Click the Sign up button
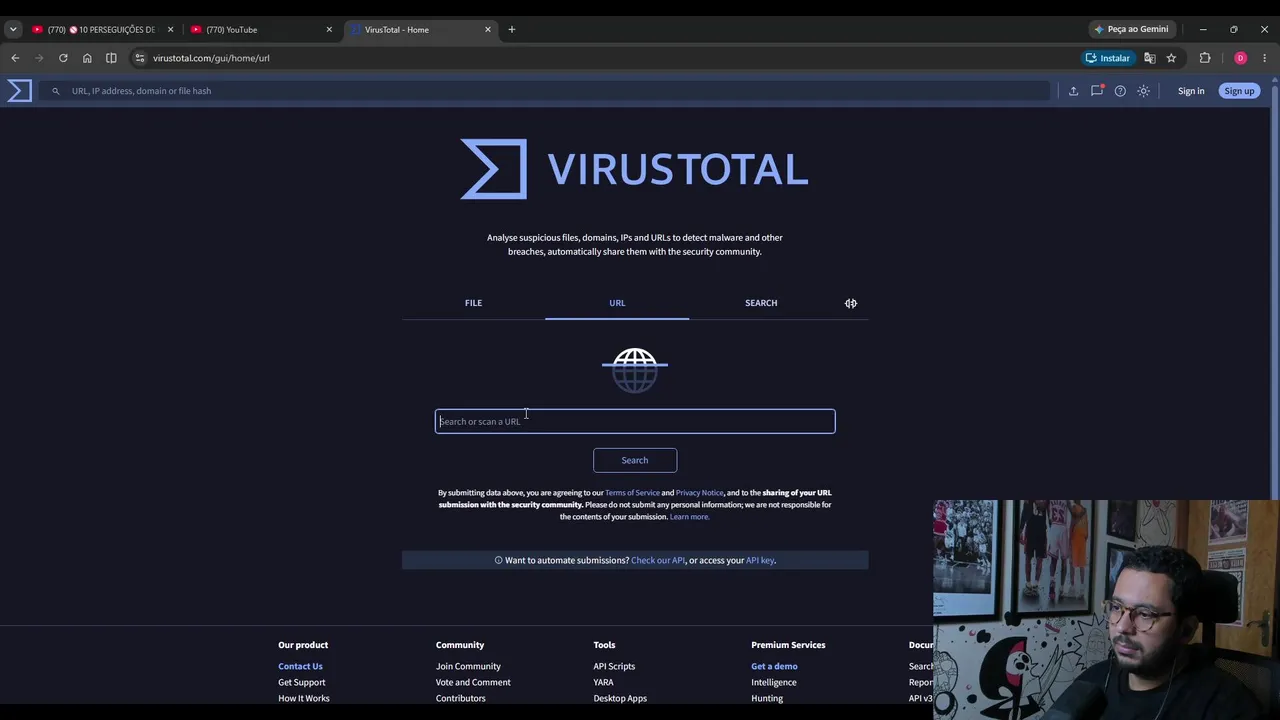1280x720 pixels. pos(1239,91)
